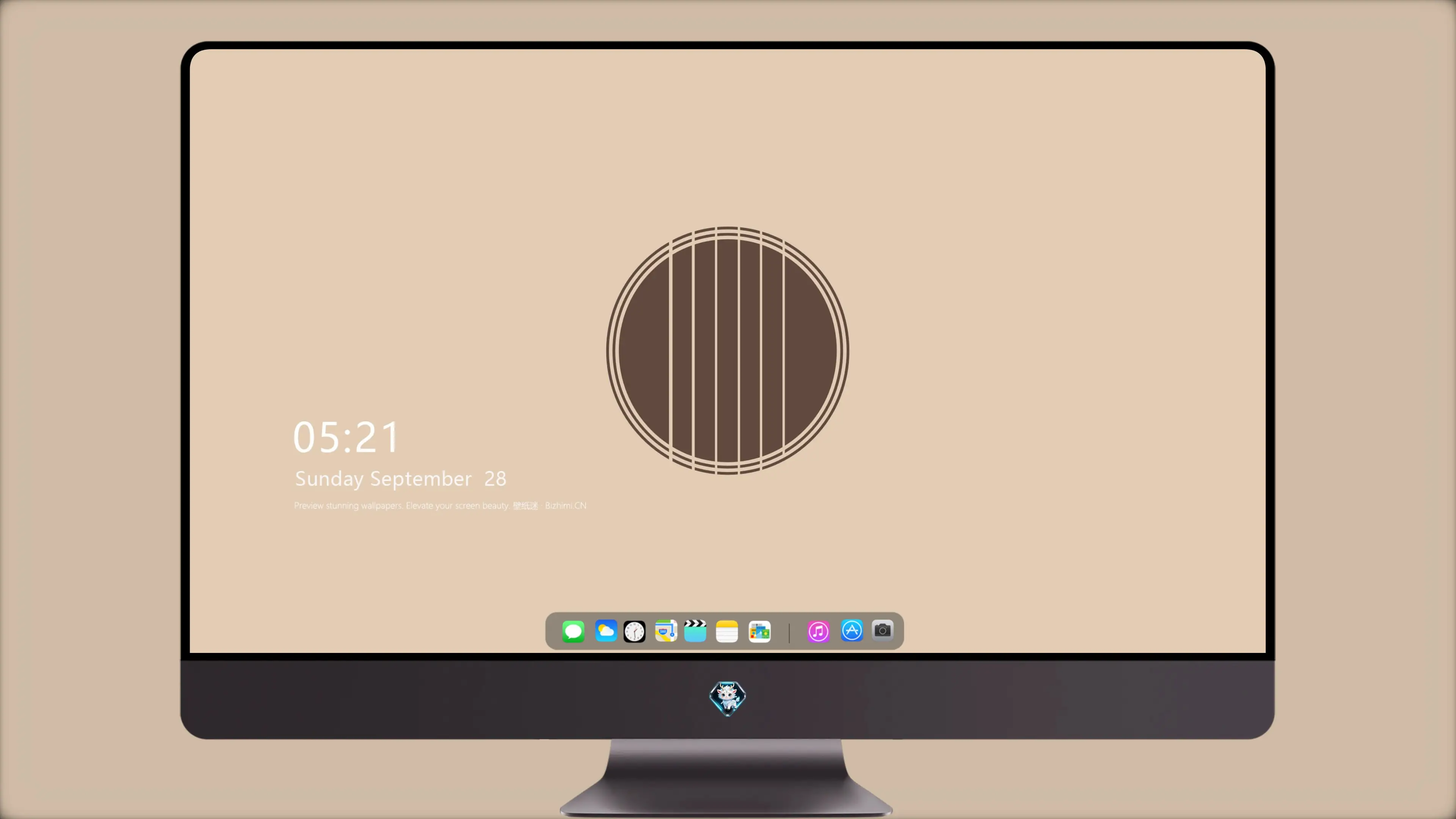Launch the Weather app from the dock
Screen dimensions: 1456x819
point(606,631)
